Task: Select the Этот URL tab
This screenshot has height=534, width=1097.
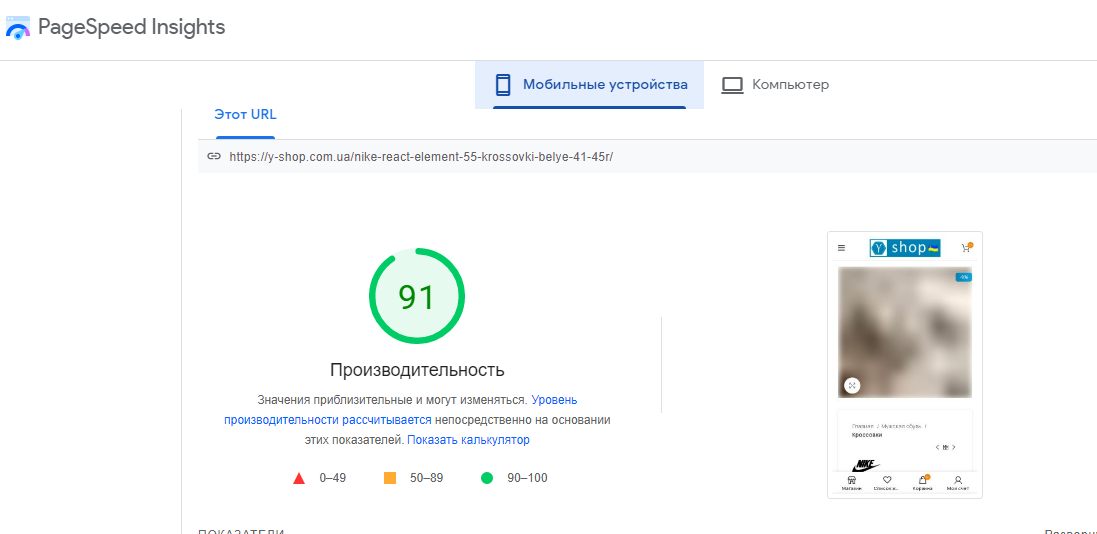Action: click(245, 115)
